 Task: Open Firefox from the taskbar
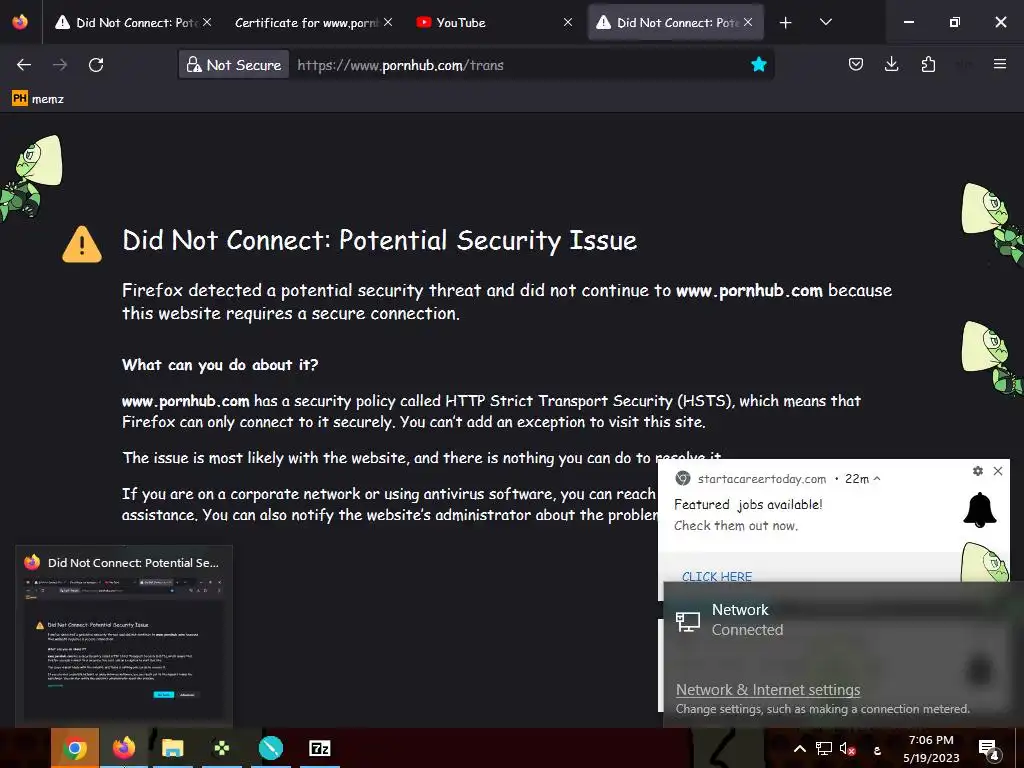point(123,748)
